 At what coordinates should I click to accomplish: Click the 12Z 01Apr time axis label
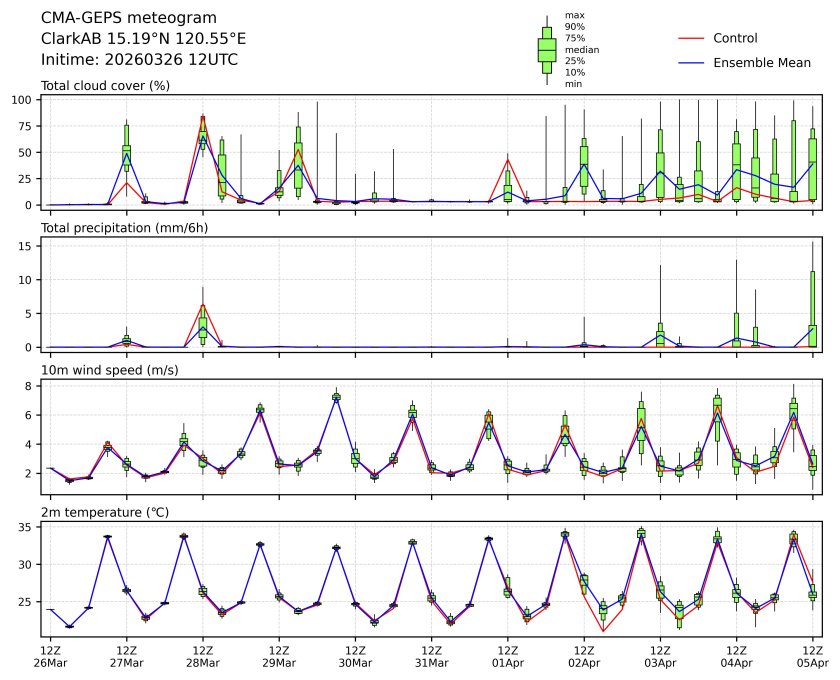tap(508, 656)
